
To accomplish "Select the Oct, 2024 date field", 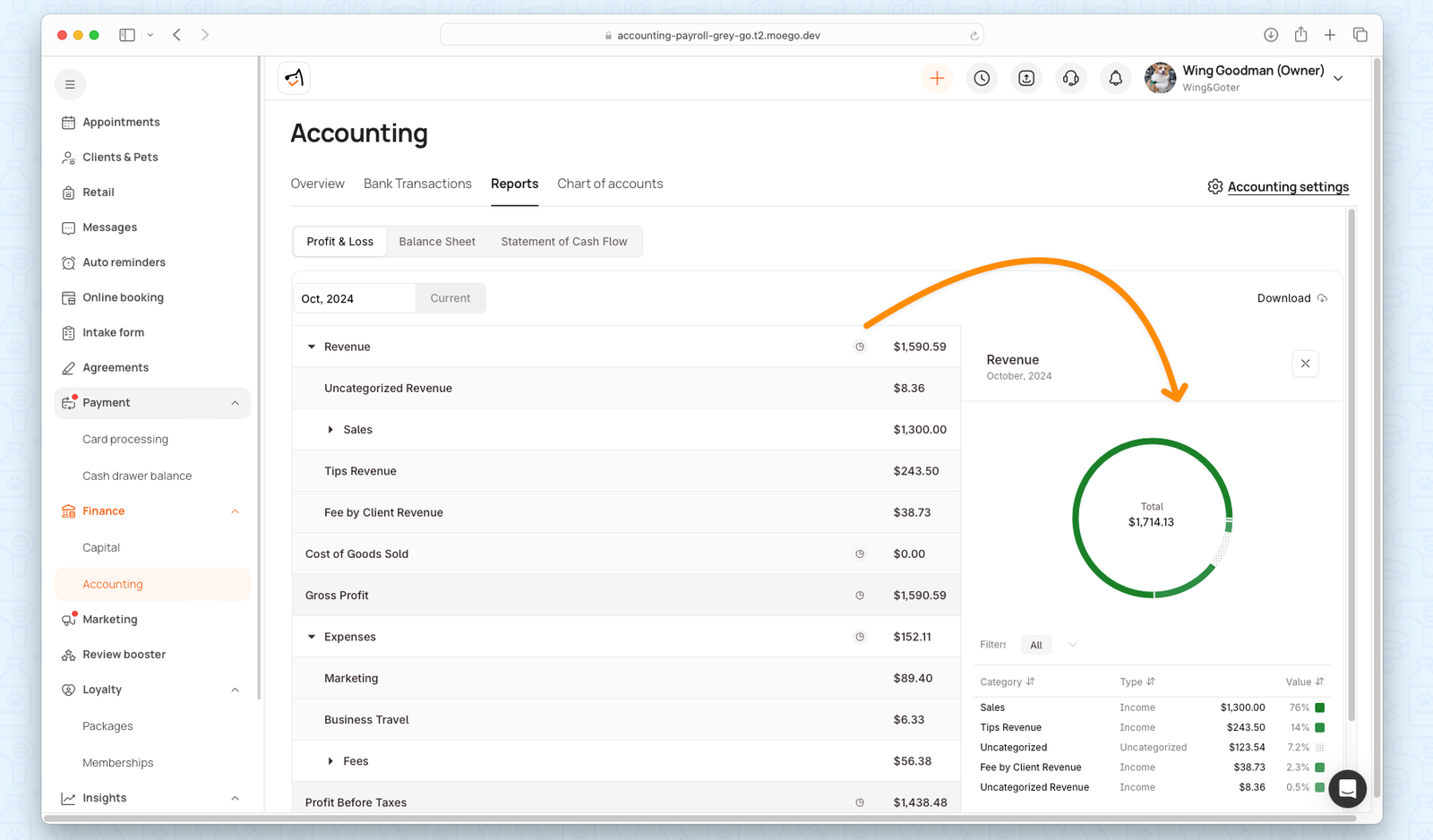I will 355,297.
